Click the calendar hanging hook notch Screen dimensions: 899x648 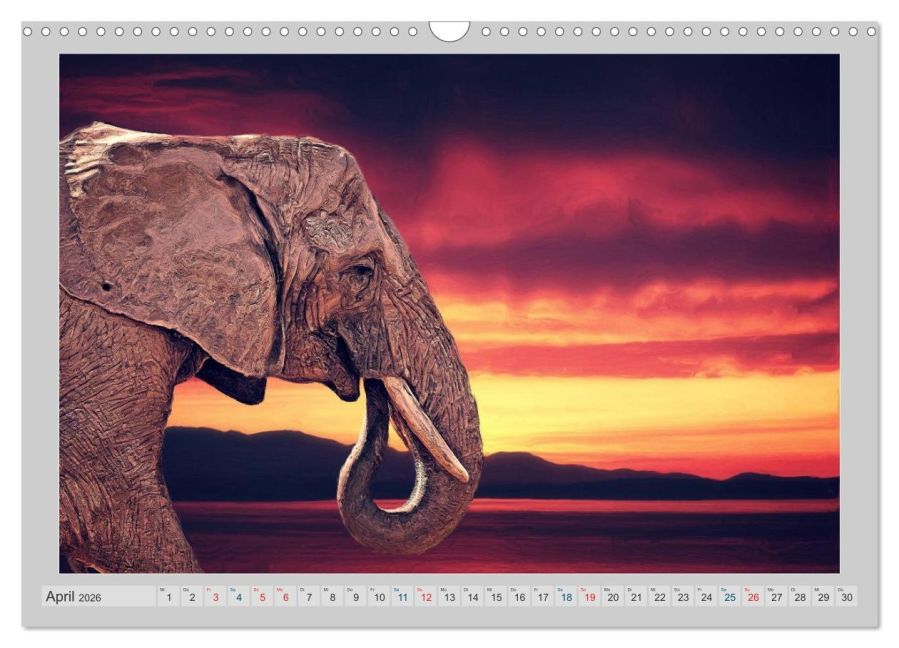(449, 31)
